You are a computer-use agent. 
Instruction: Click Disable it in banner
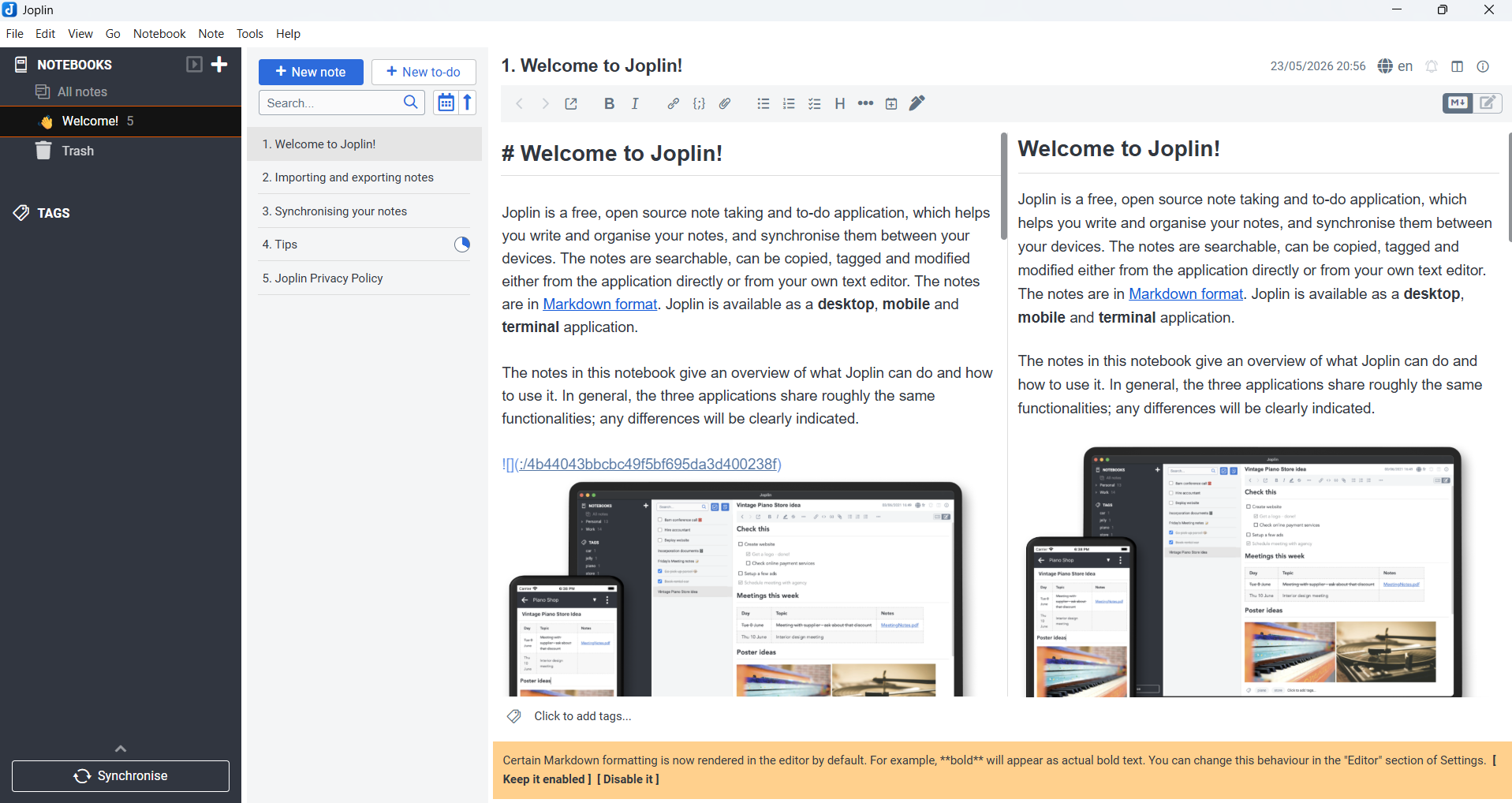pos(629,779)
